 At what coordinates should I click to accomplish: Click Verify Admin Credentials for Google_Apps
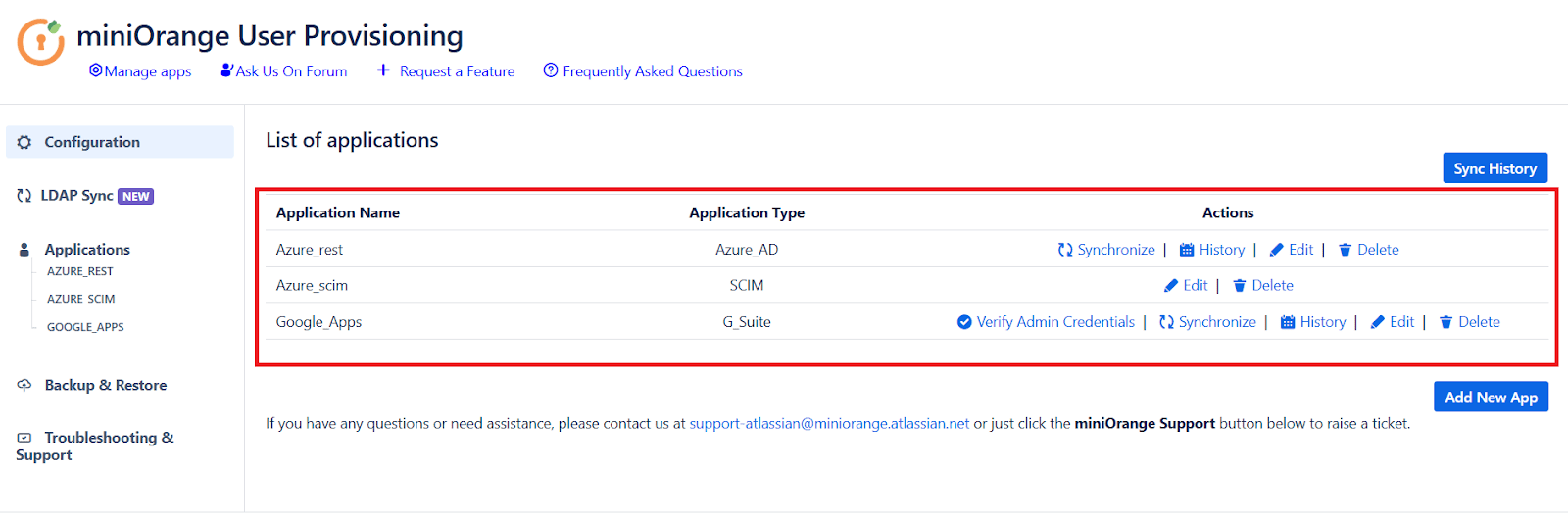tap(1055, 322)
